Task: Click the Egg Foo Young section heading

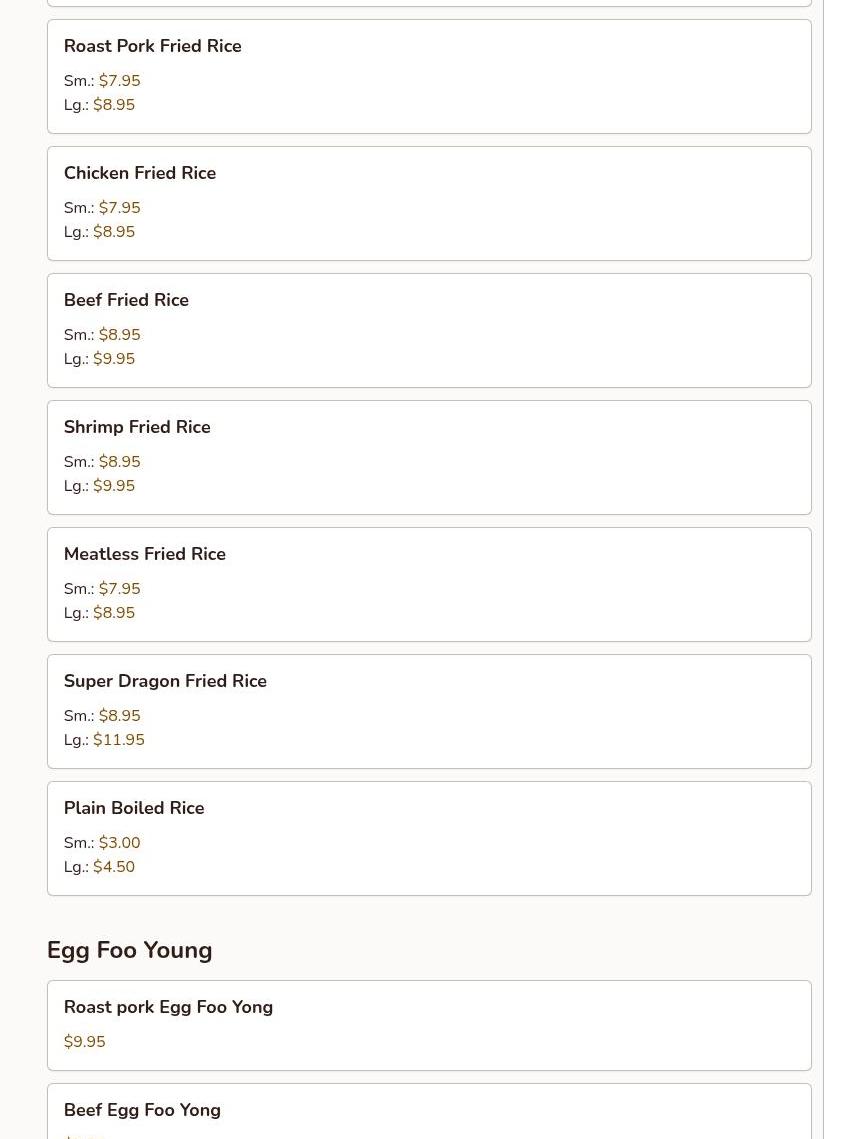Action: [129, 950]
